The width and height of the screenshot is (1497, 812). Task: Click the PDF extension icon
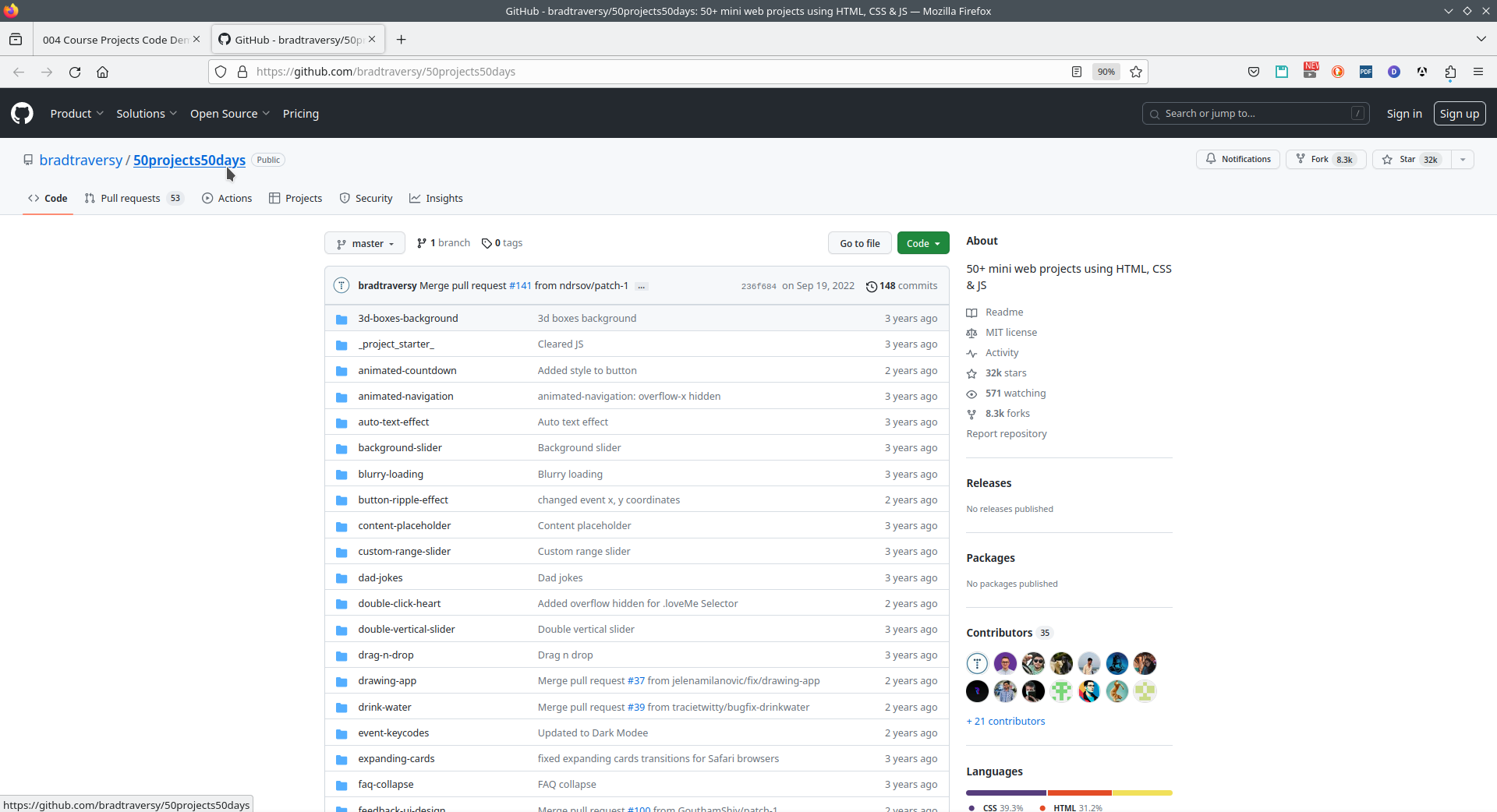click(1366, 72)
